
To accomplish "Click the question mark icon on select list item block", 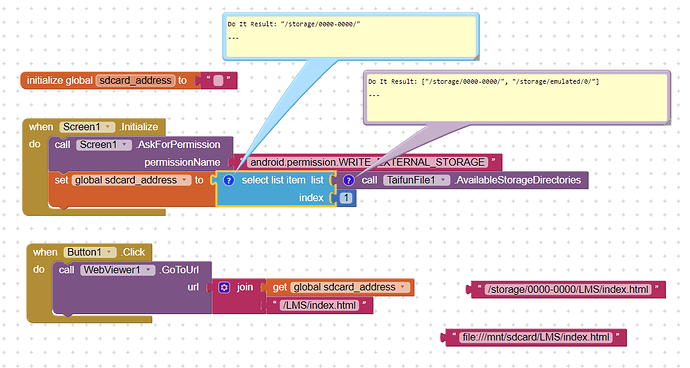I will pyautogui.click(x=229, y=180).
